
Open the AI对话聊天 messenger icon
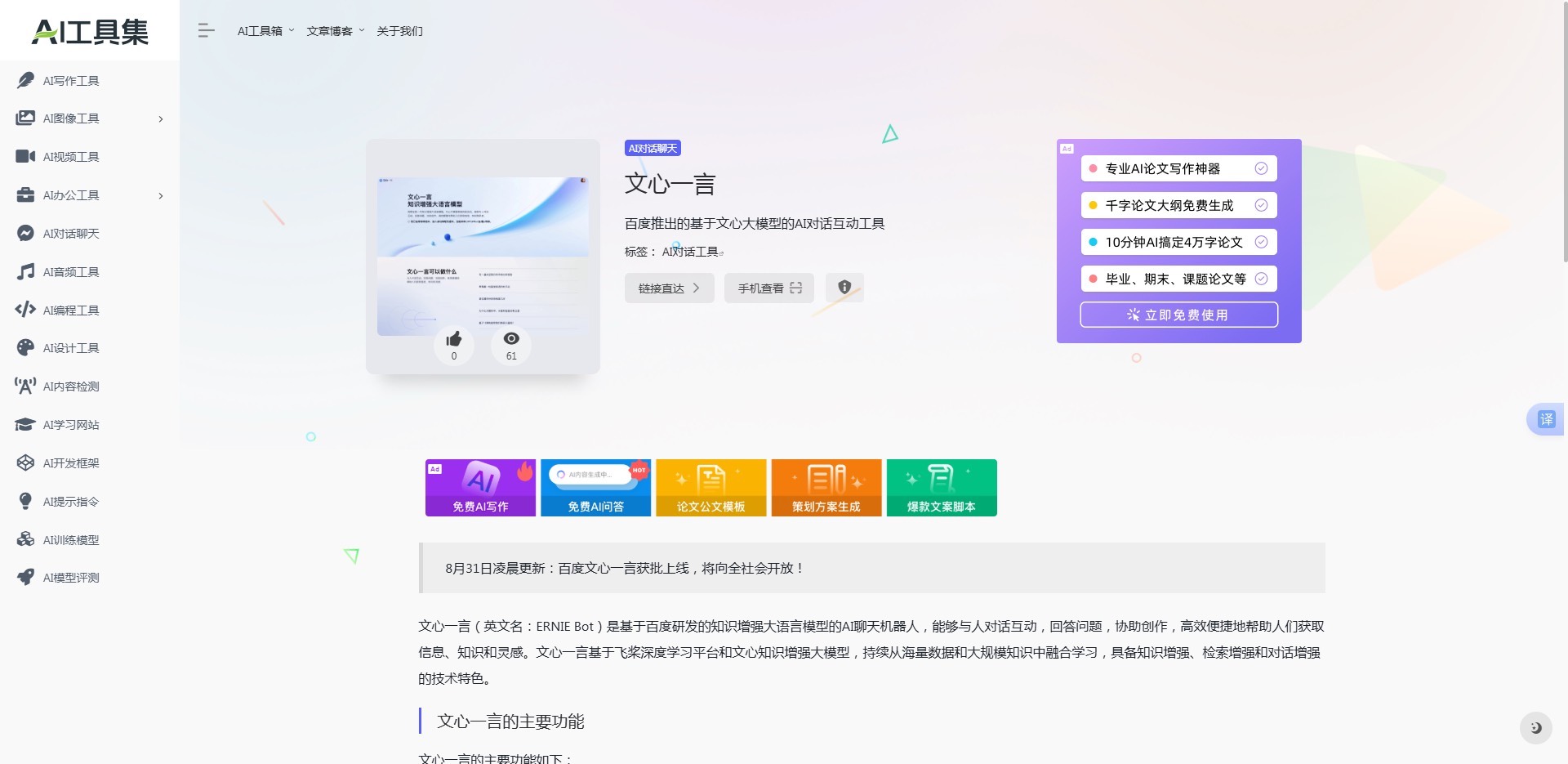(25, 233)
